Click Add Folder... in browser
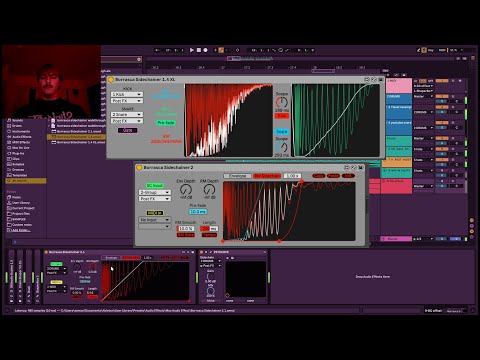The image size is (480, 360). point(19,230)
